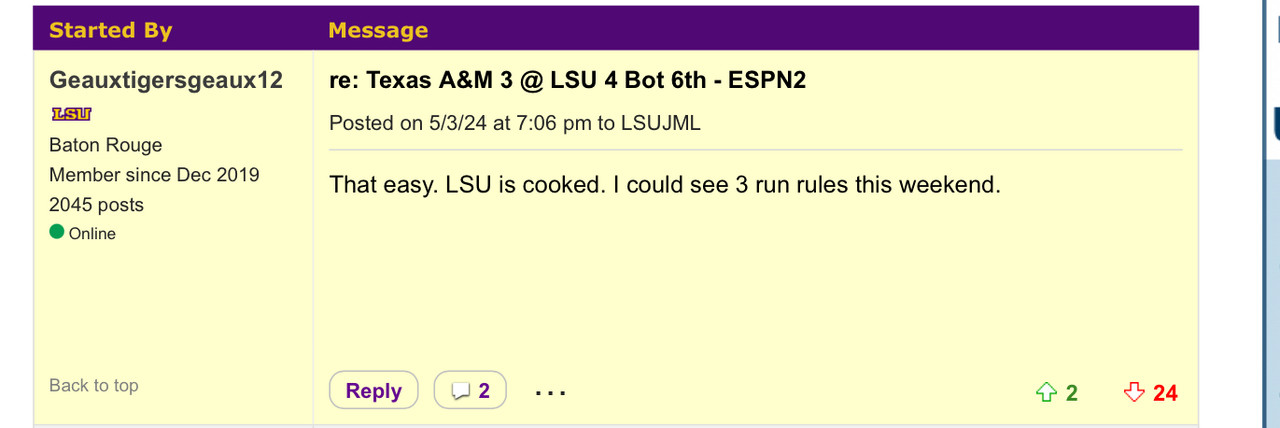1280x428 pixels.
Task: Open Geauxtigersgeaux12 user profile
Action: [166, 80]
